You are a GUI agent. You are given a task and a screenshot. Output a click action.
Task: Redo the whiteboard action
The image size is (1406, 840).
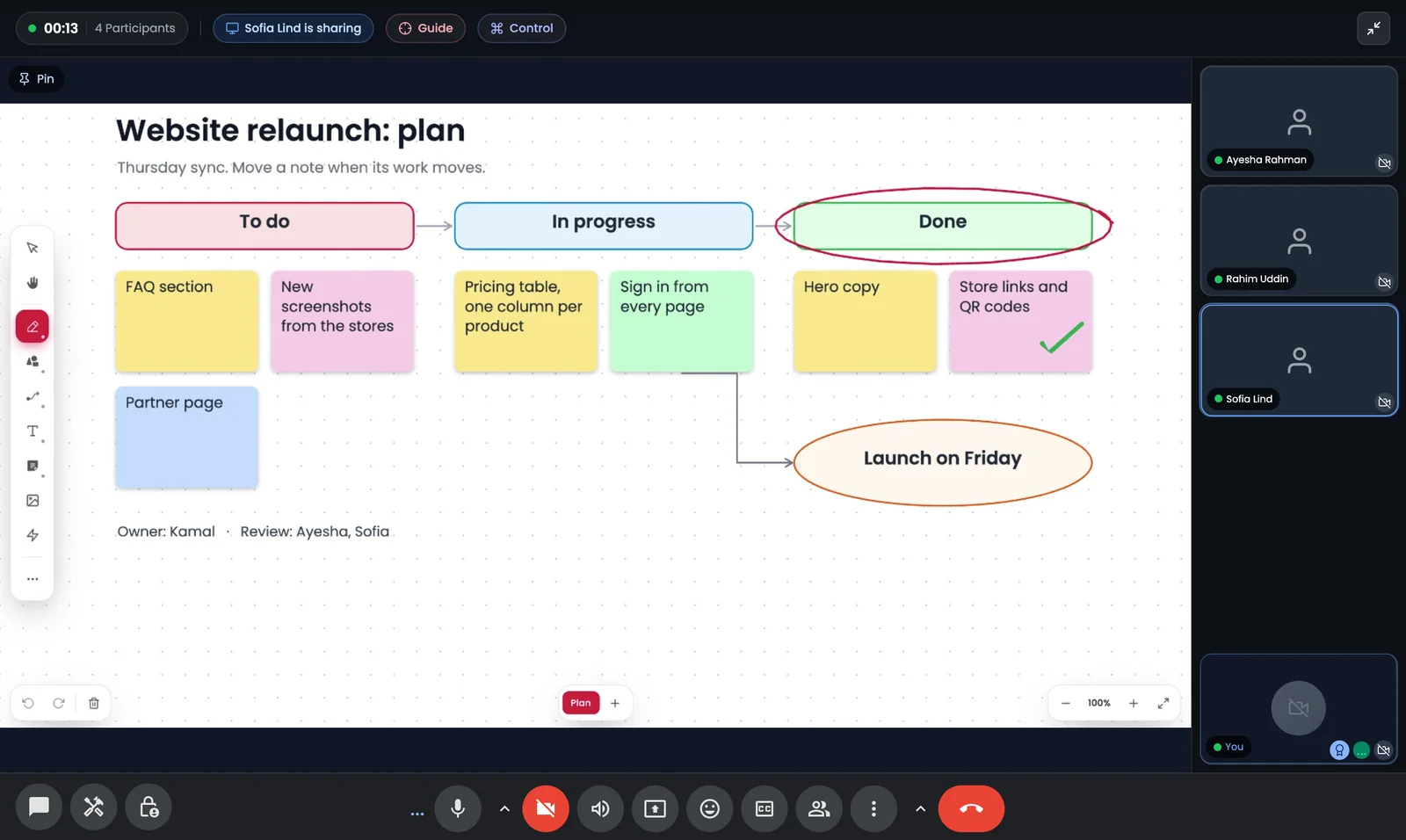click(x=59, y=703)
